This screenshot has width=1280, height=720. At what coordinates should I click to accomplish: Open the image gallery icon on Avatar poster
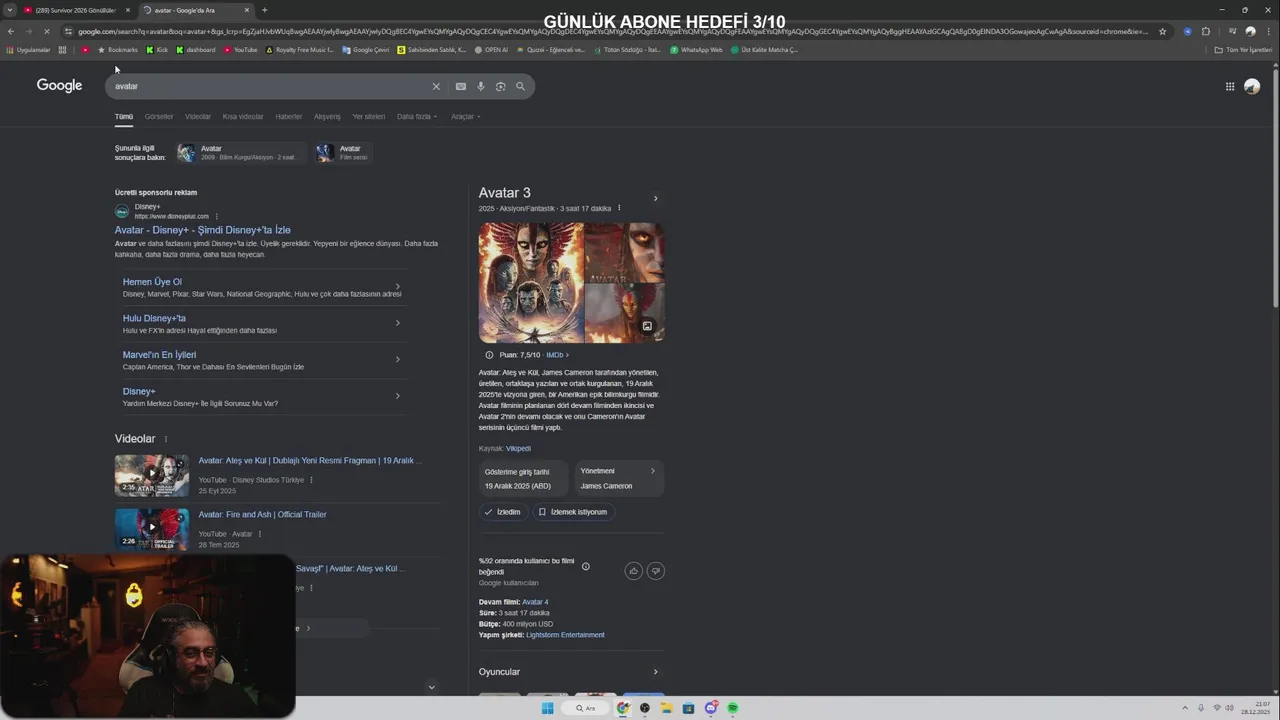647,326
